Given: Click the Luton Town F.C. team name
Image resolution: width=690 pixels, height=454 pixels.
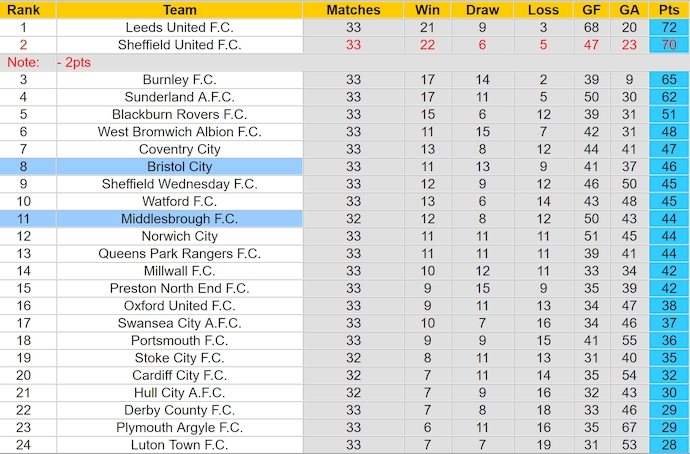Looking at the screenshot, I should pos(179,444).
